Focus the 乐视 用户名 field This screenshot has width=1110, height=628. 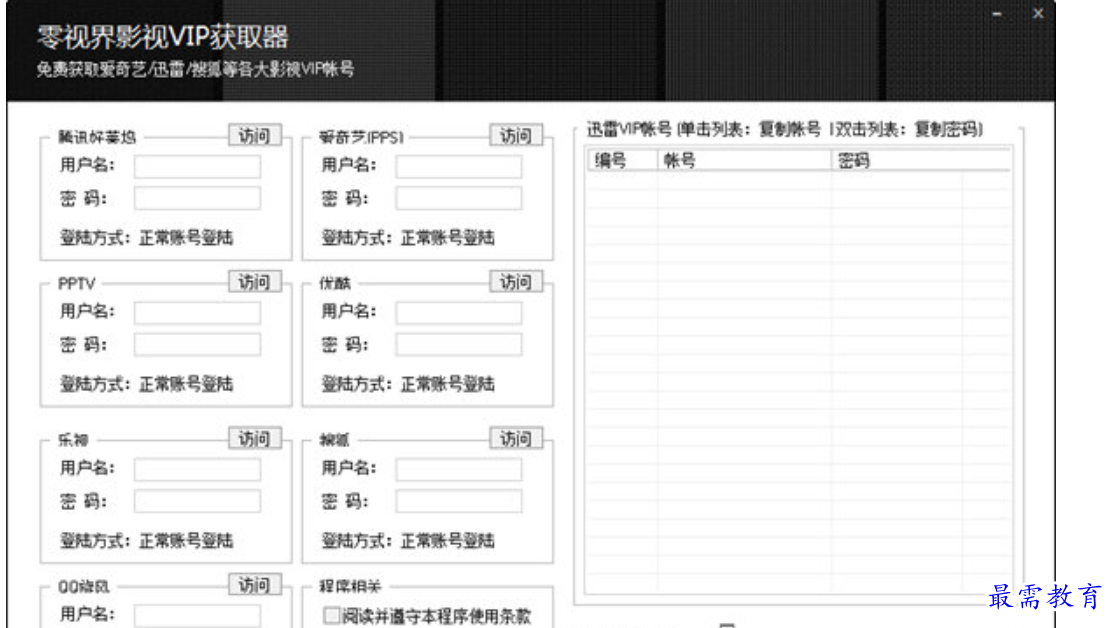click(x=198, y=469)
